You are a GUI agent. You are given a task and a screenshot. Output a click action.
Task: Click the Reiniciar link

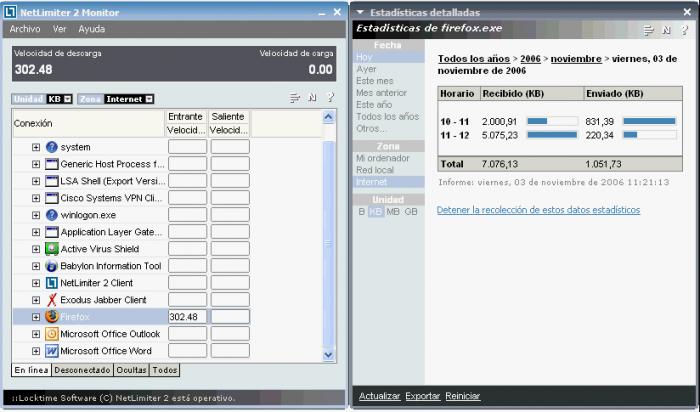click(x=462, y=396)
